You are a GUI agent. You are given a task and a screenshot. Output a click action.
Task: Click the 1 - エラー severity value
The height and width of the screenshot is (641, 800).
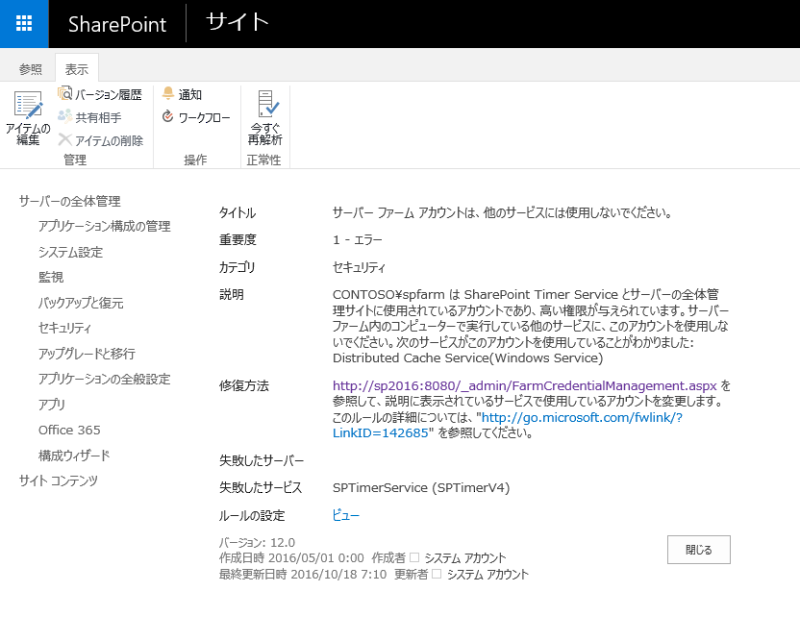tap(357, 239)
